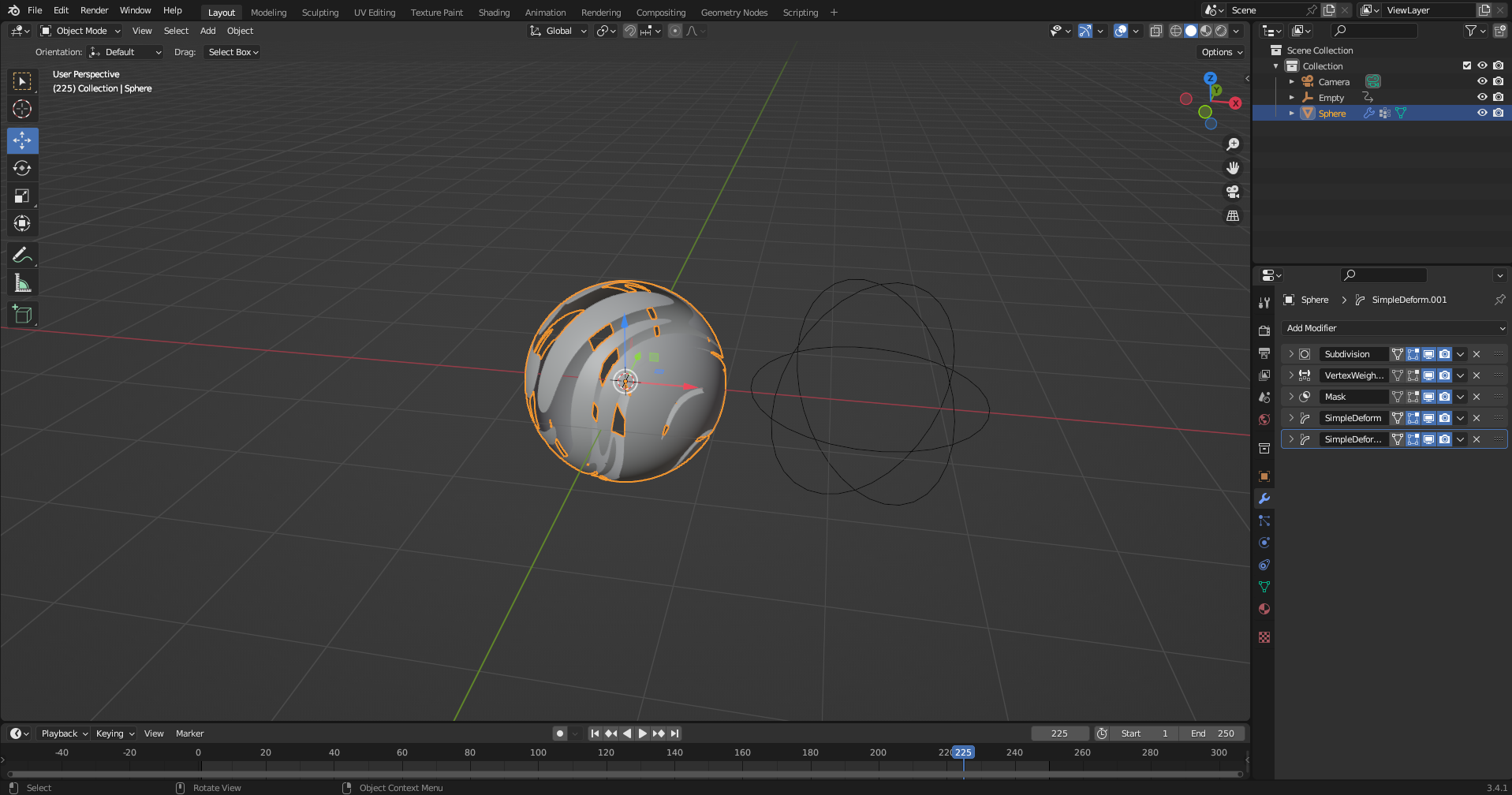This screenshot has height=795, width=1512.
Task: Open the File menu
Action: [35, 10]
